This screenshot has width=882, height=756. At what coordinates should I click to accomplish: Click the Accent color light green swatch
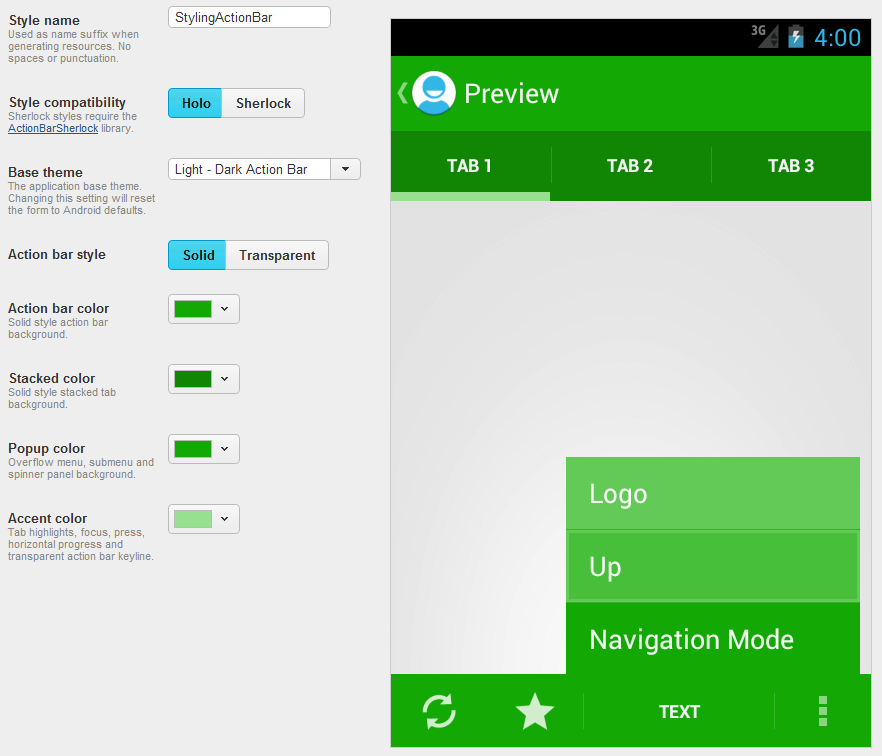pyautogui.click(x=193, y=519)
